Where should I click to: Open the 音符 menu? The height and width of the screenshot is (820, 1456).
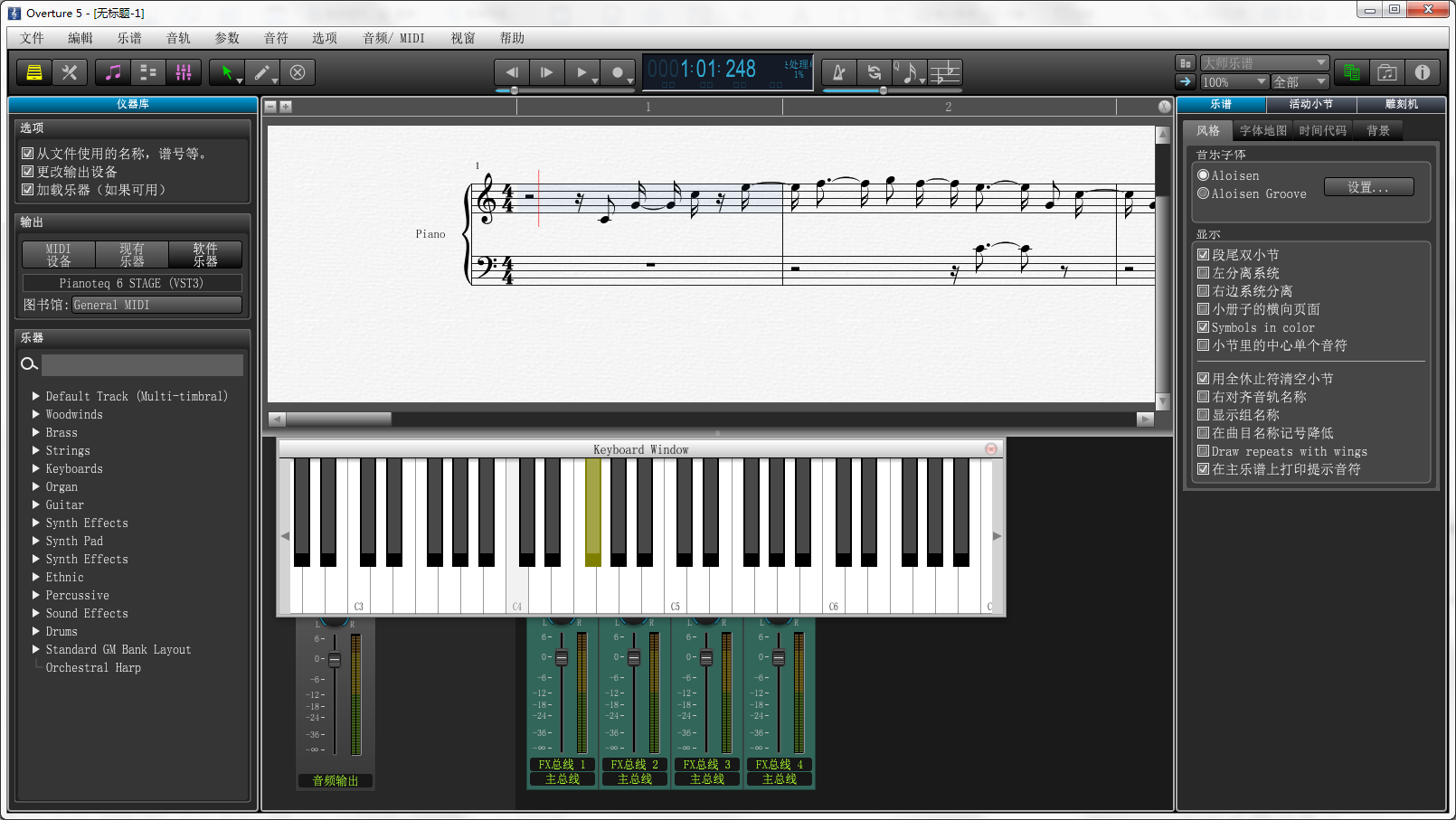coord(276,38)
